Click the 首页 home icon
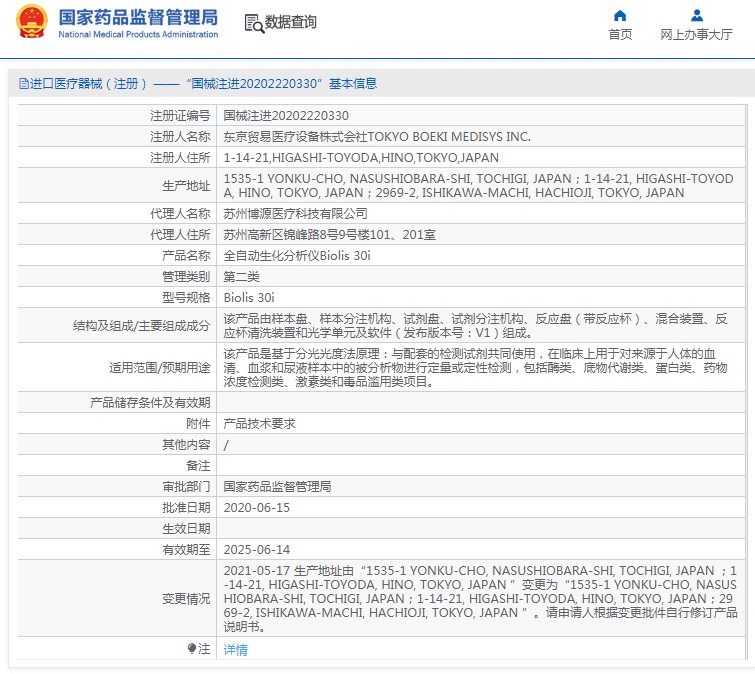 pyautogui.click(x=620, y=16)
